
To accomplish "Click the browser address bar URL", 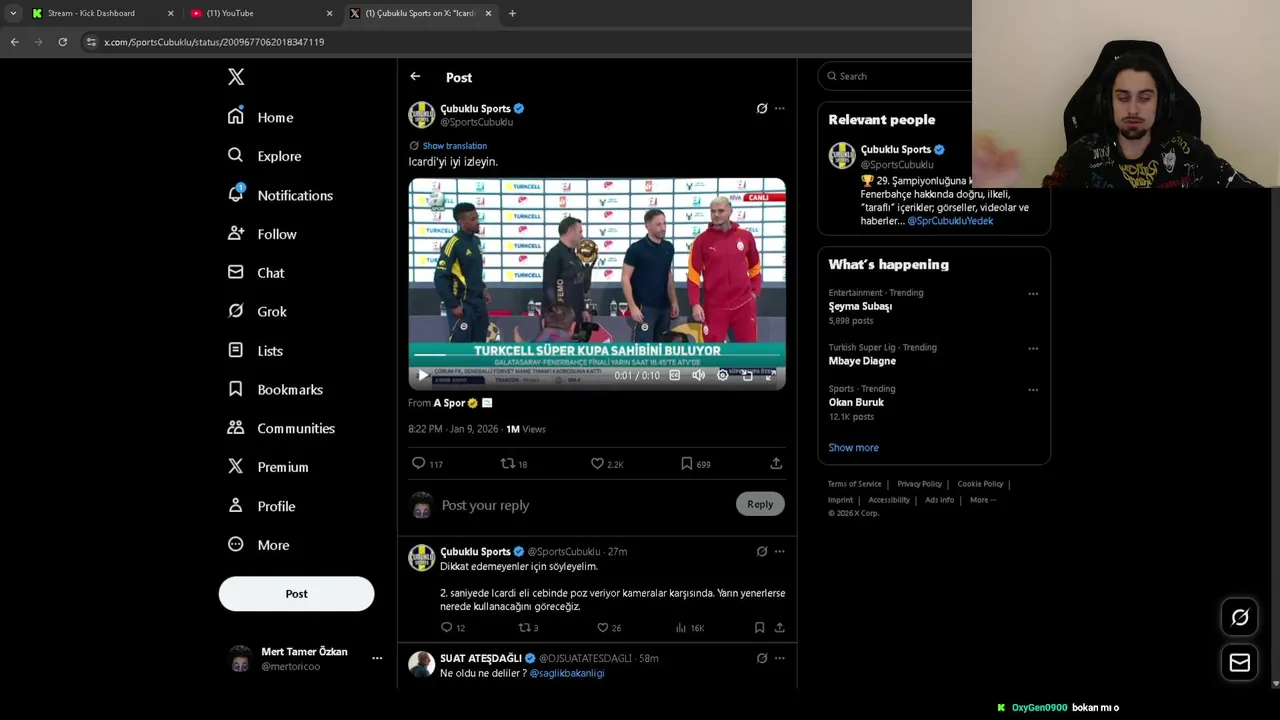I will [214, 42].
